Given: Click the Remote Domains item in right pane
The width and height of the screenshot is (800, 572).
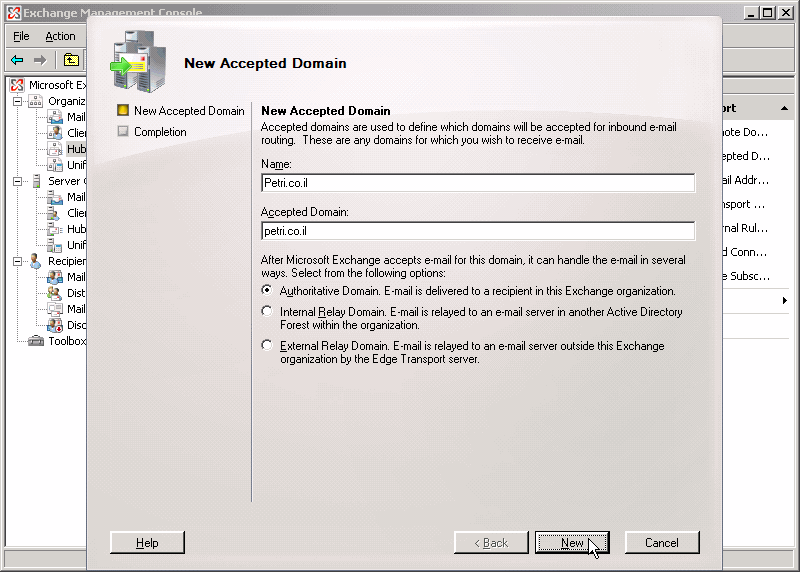Looking at the screenshot, I should pos(745,132).
